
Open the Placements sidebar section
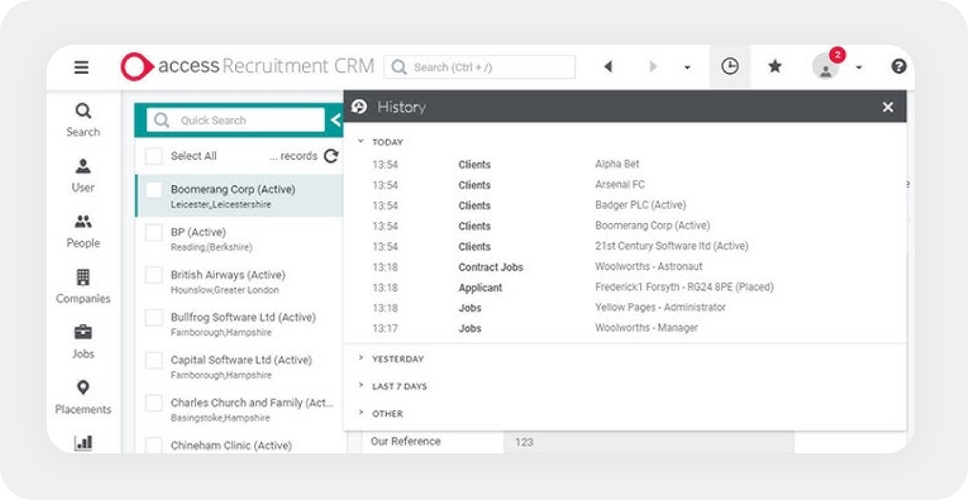[83, 398]
